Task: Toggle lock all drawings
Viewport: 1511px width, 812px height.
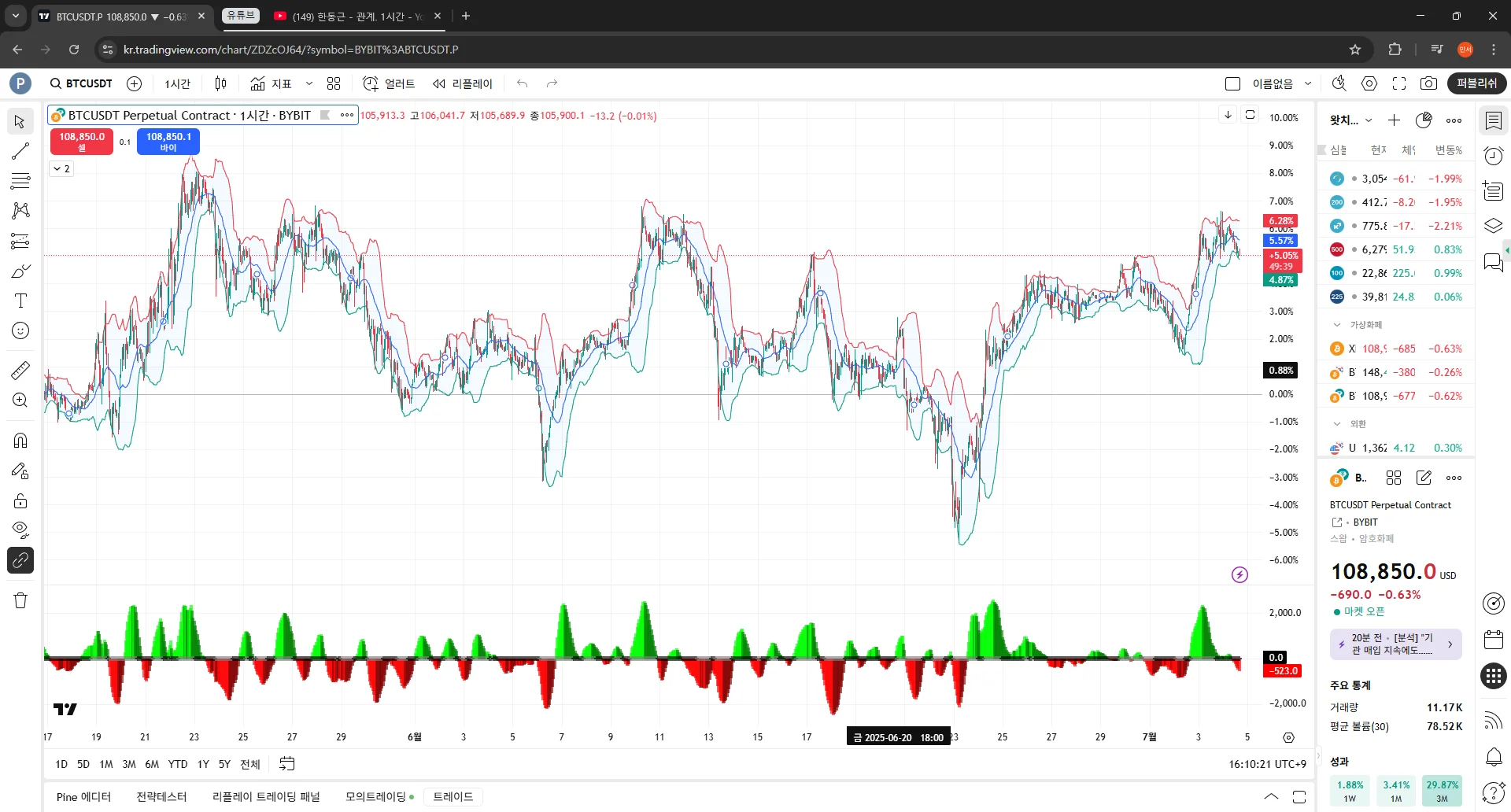Action: pos(20,500)
